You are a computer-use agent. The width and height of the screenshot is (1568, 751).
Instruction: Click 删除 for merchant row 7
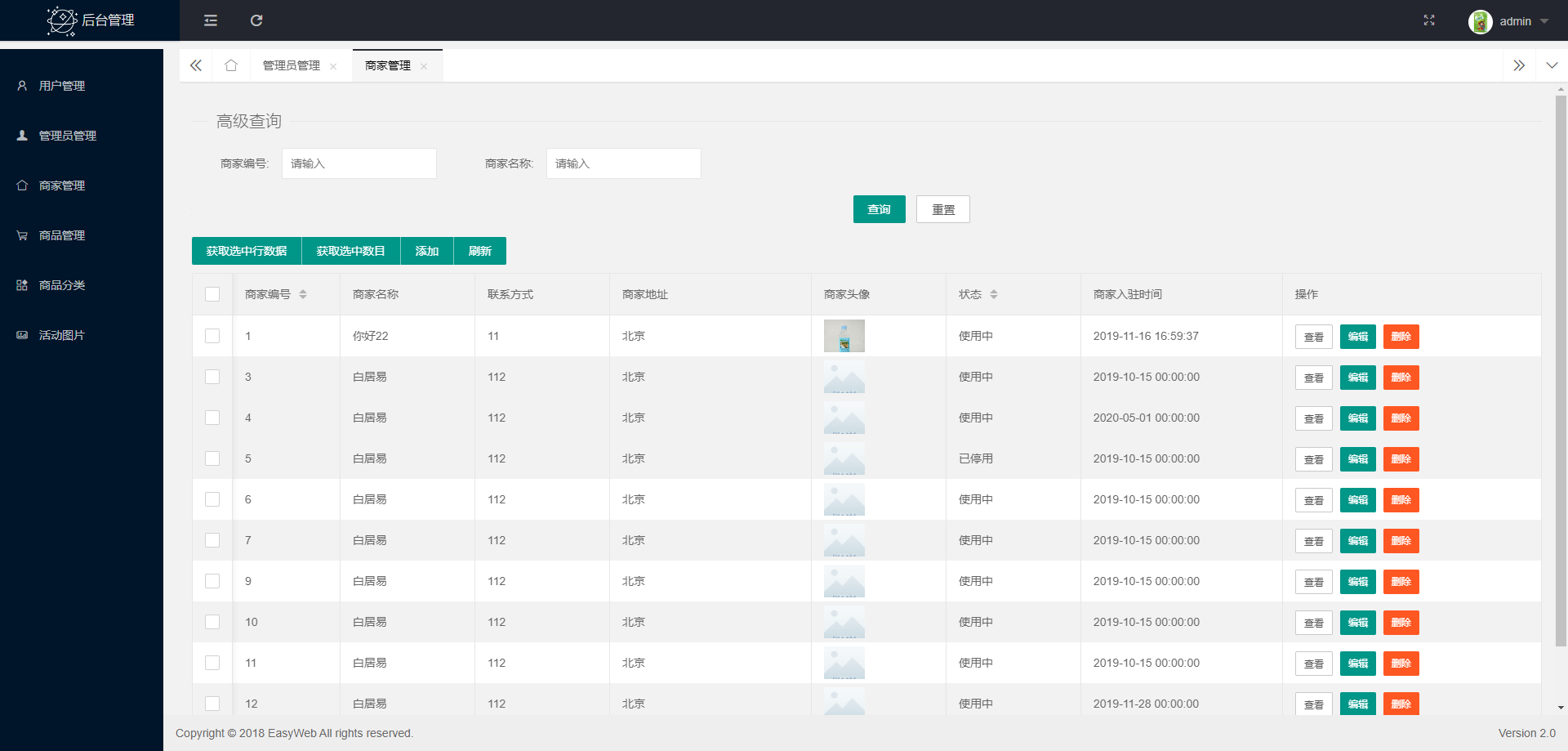(x=1401, y=541)
